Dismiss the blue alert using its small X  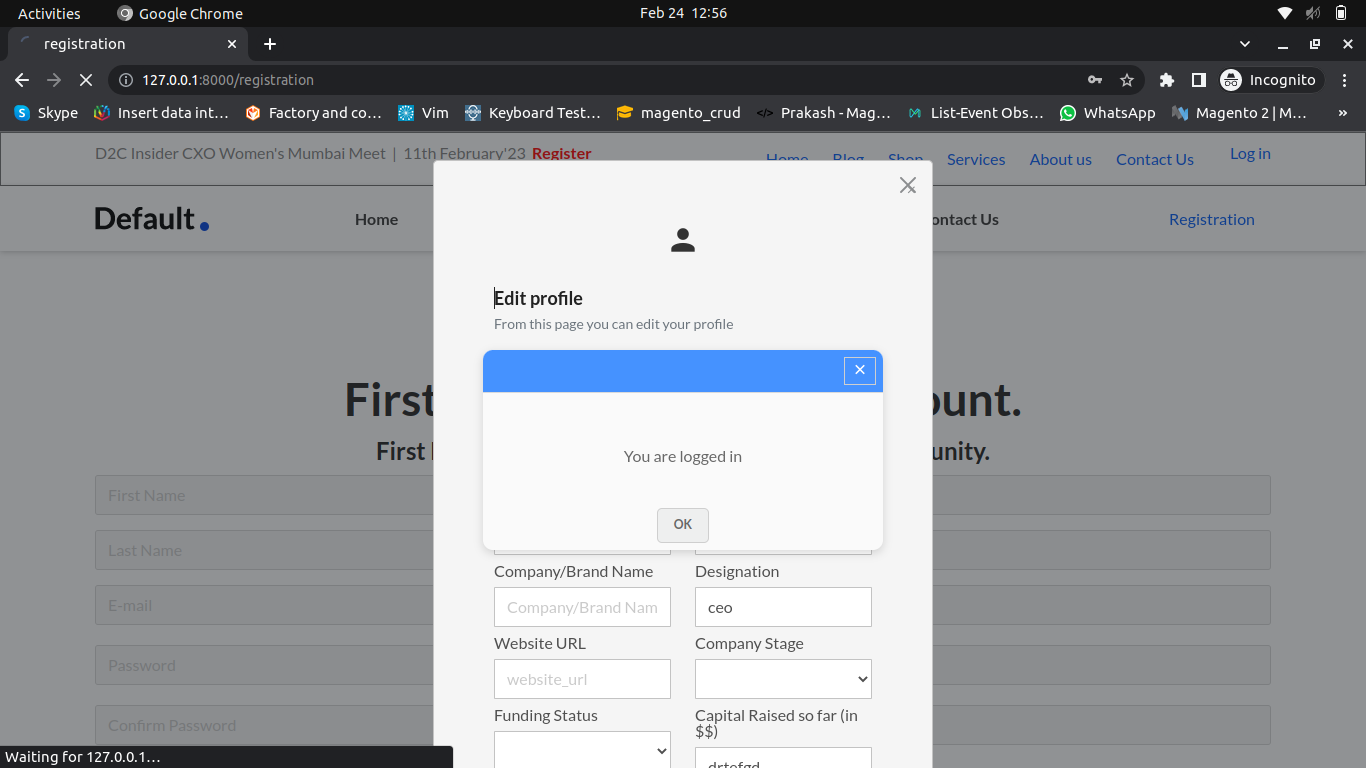pos(859,370)
